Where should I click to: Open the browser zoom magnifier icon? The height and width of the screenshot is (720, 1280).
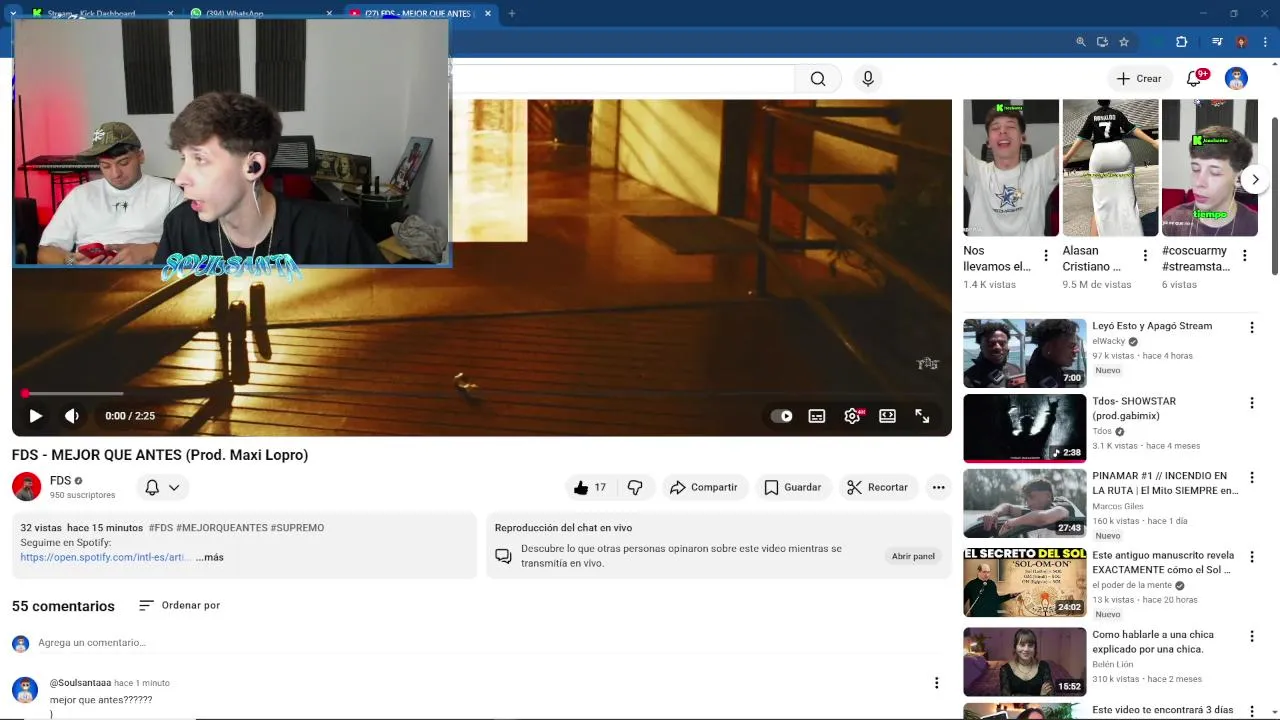pos(1080,42)
